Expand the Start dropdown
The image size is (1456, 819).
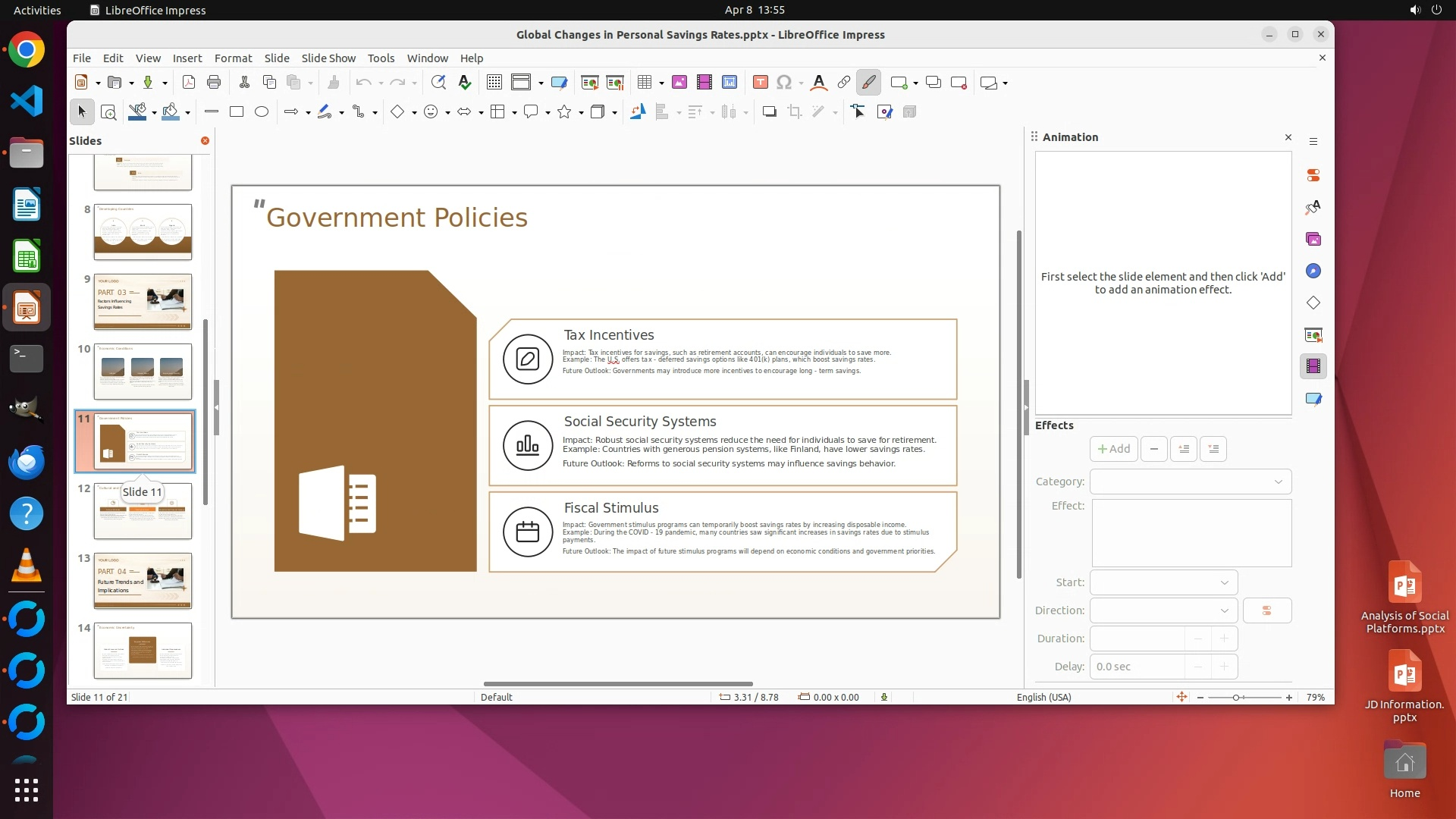pyautogui.click(x=1163, y=582)
